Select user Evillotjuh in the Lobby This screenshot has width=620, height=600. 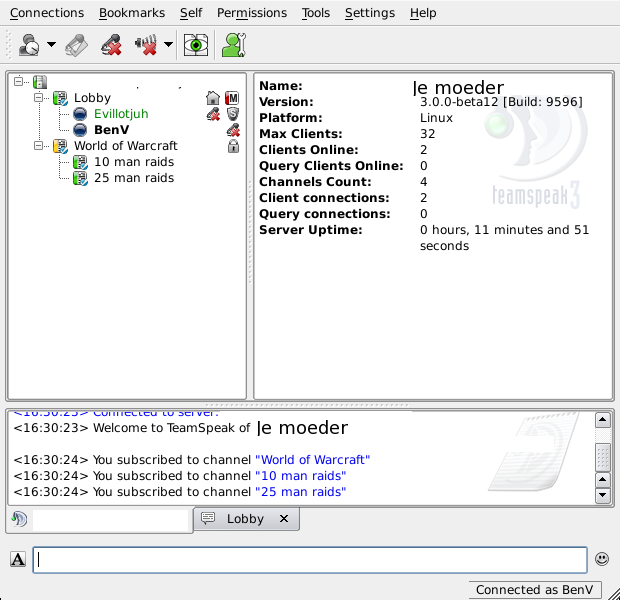pos(121,114)
